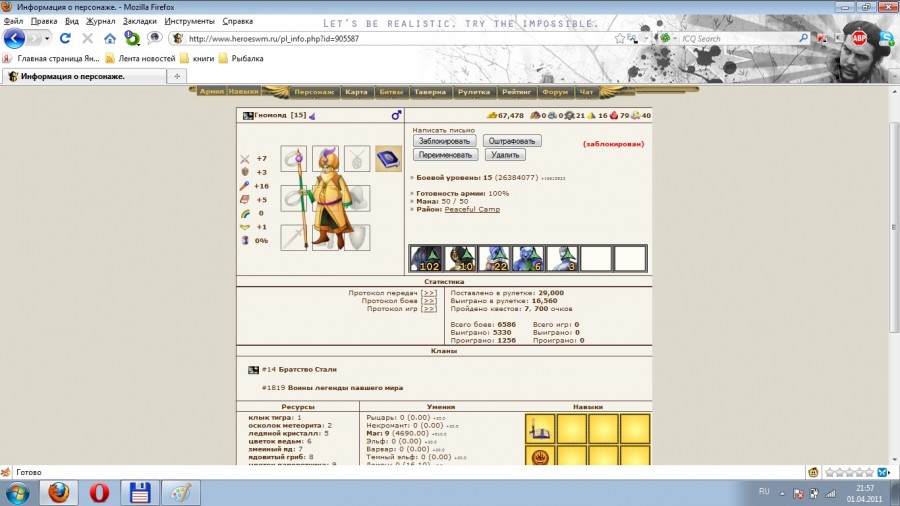Open the Чат game menu item
This screenshot has width=900, height=506.
(586, 92)
